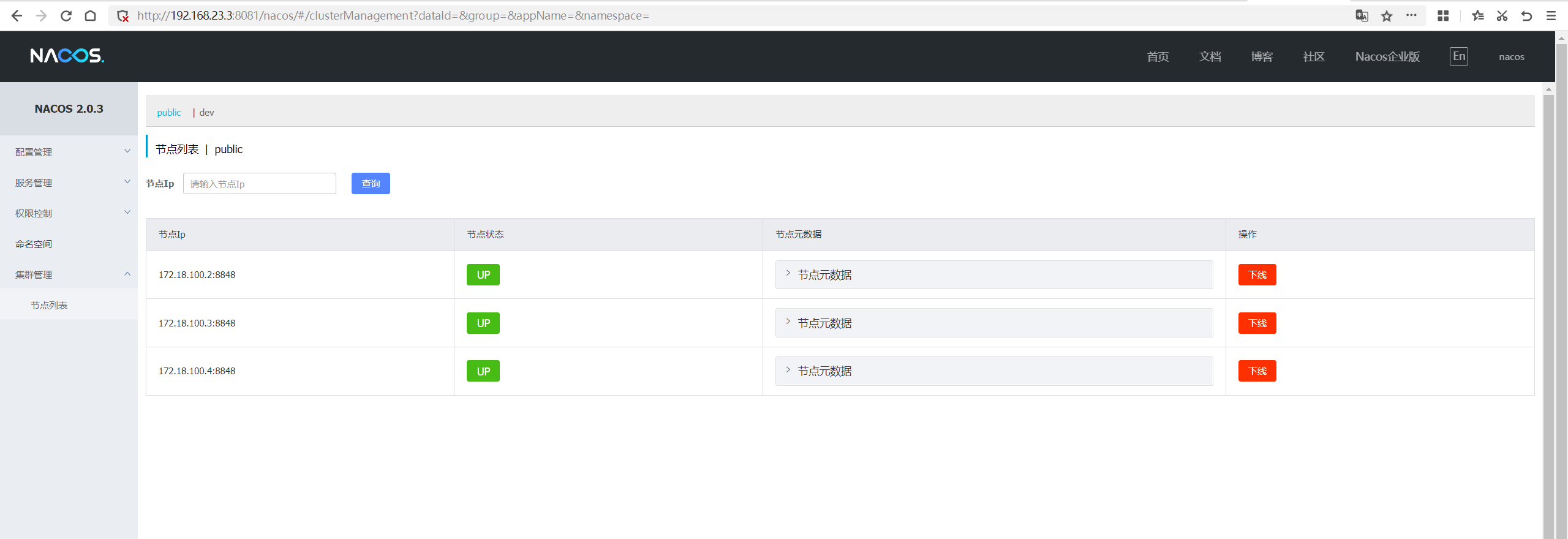
Task: Select node address 172.18.100.3:8848
Action: pyautogui.click(x=197, y=323)
